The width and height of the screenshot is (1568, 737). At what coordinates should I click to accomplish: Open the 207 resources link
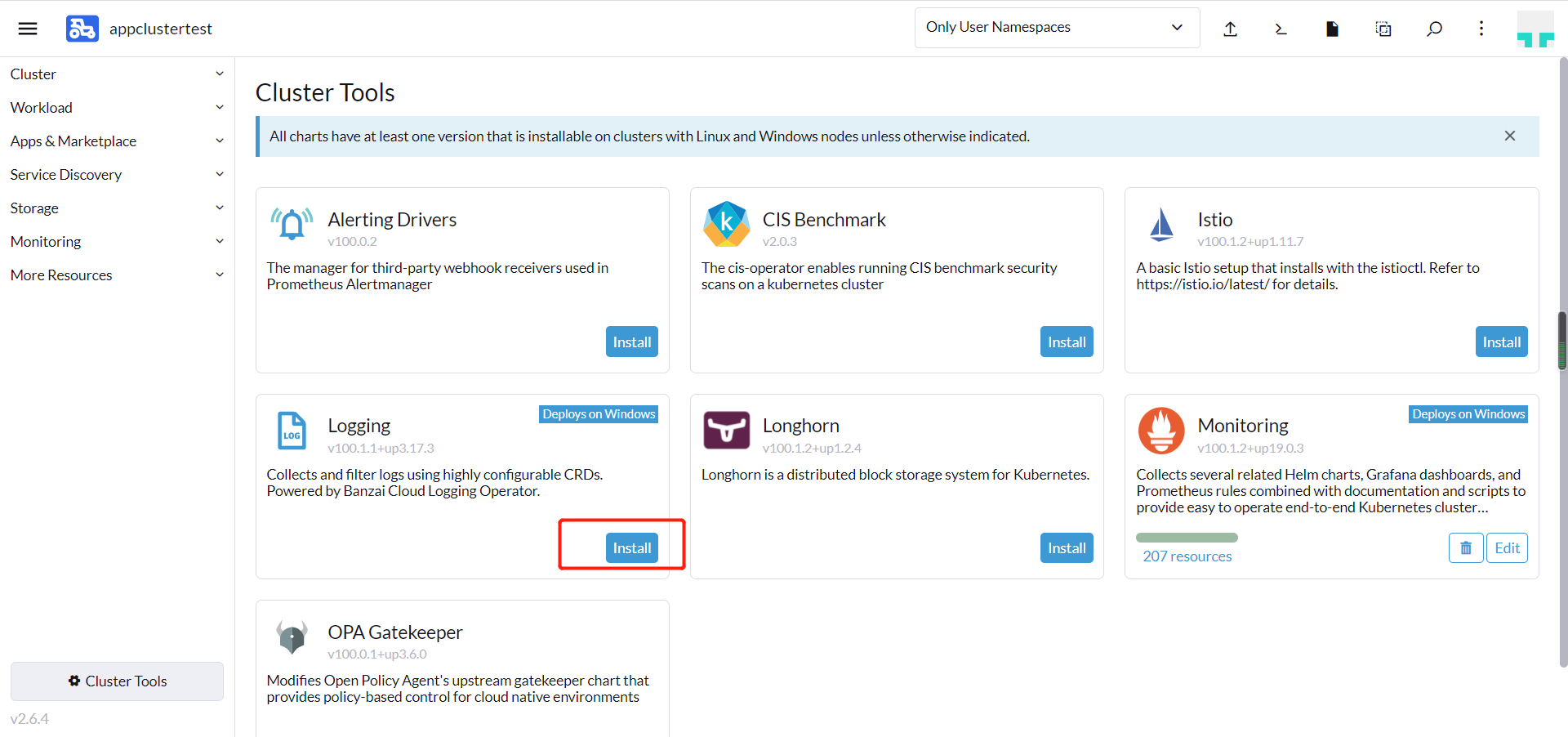(x=1187, y=556)
